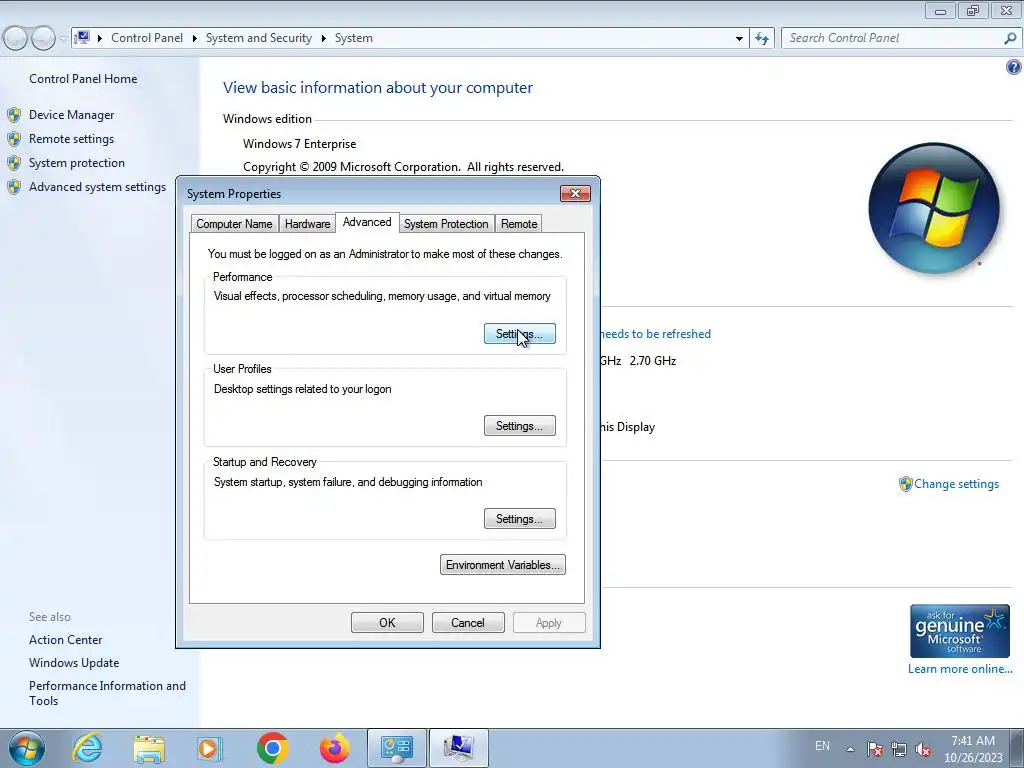The height and width of the screenshot is (768, 1024).
Task: Go to Control Panel Home
Action: (x=83, y=78)
